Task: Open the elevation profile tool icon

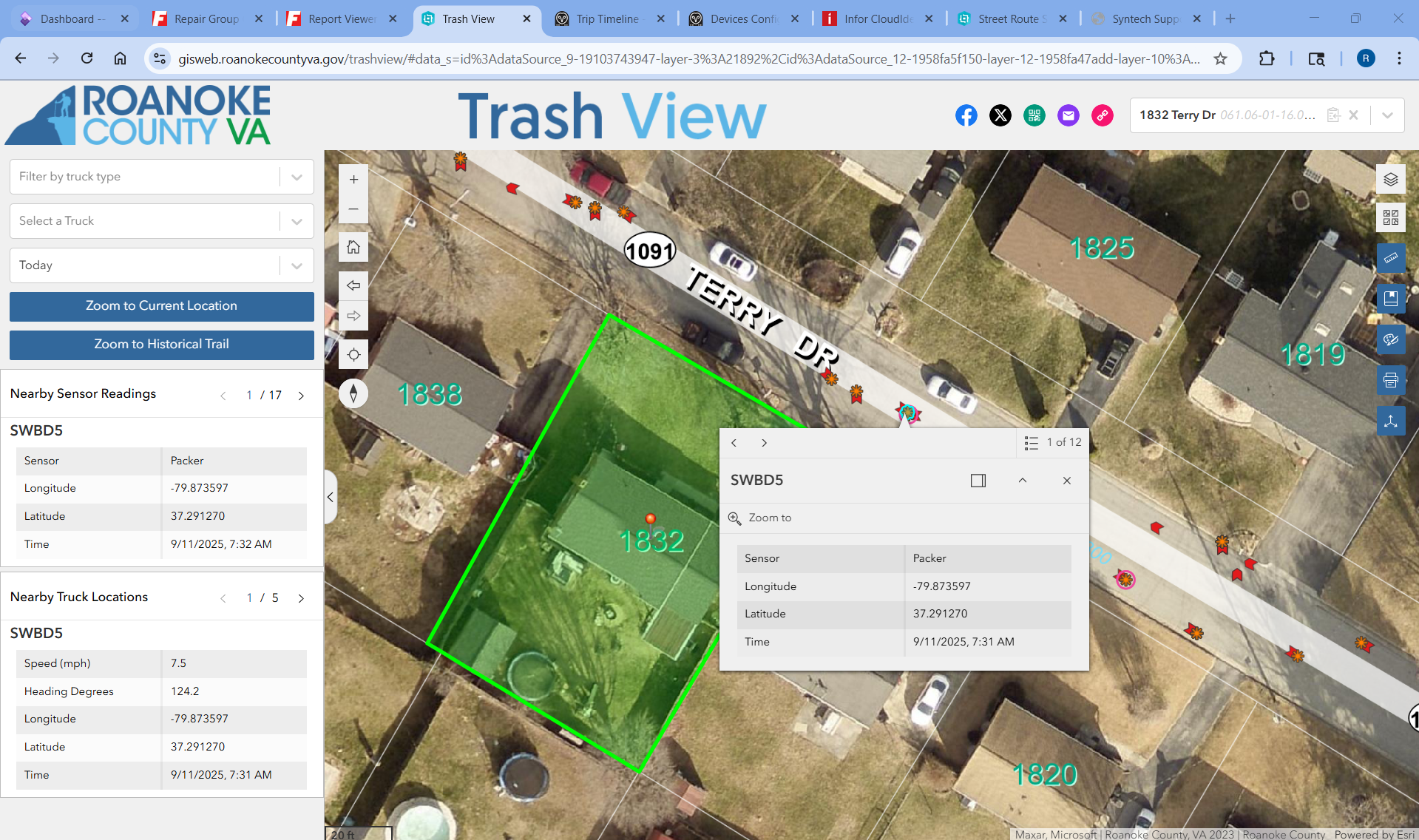Action: [1390, 421]
